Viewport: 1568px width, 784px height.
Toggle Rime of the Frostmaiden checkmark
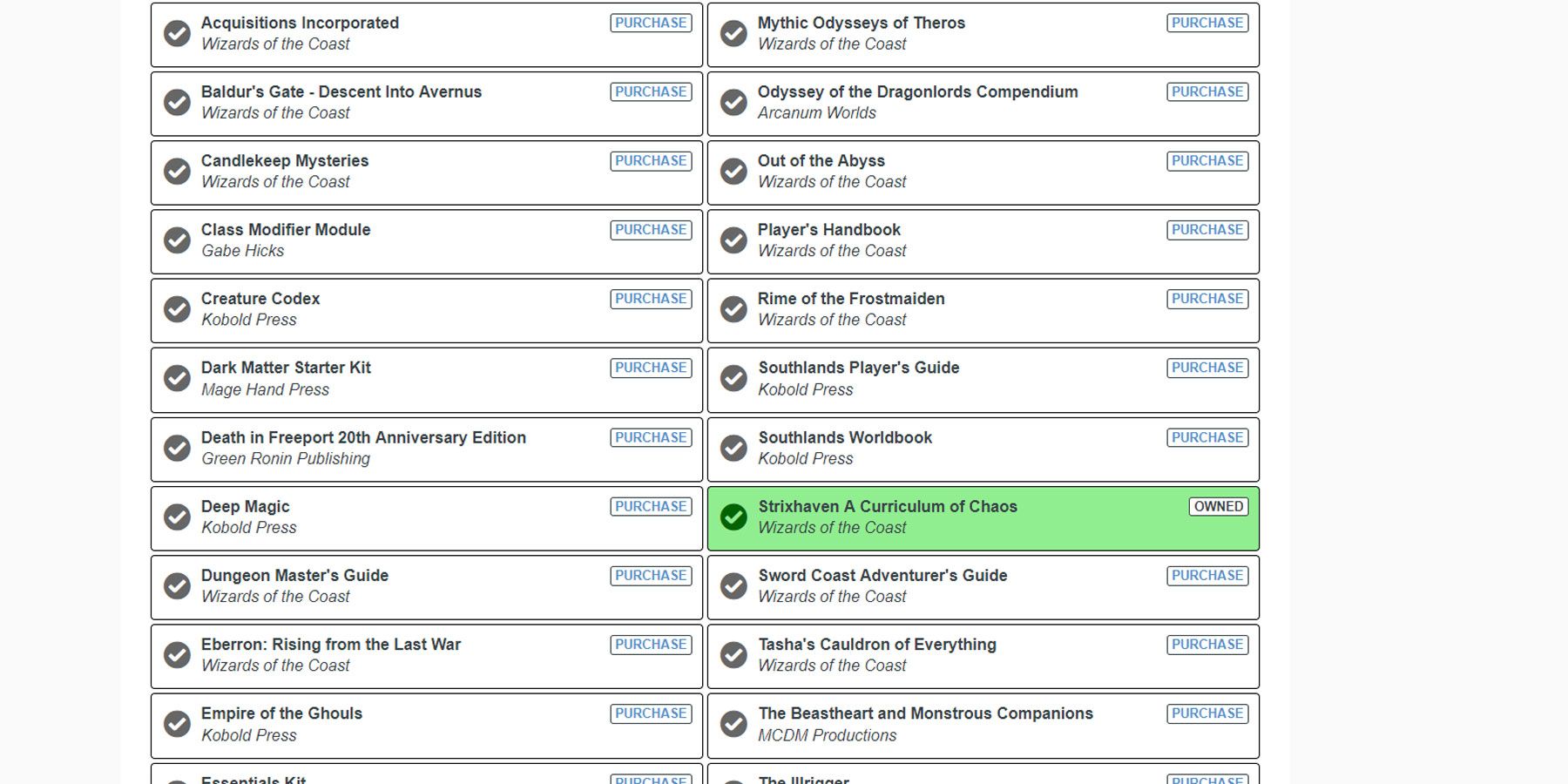734,309
